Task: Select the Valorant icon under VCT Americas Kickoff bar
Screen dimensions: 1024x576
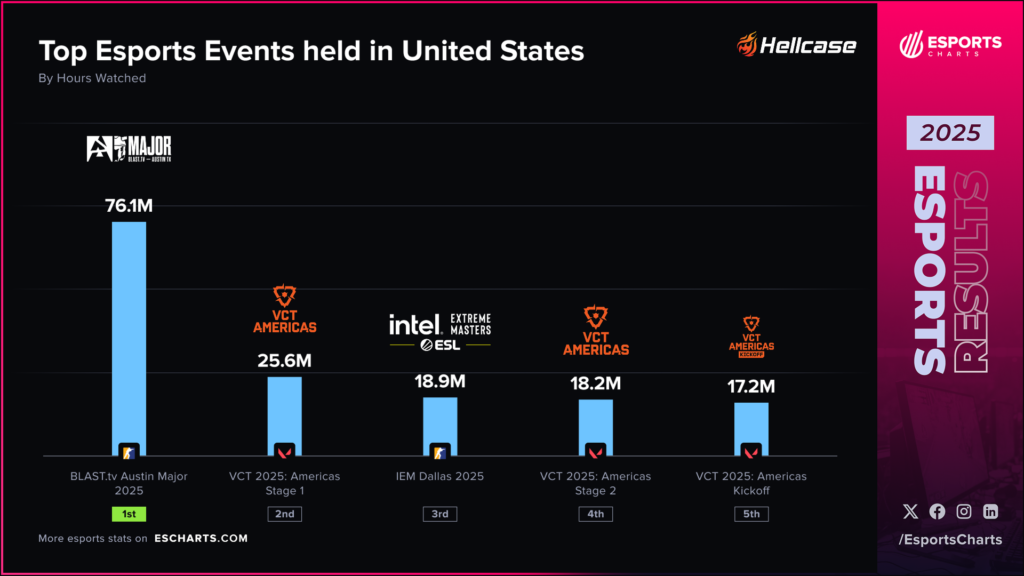Action: 752,450
